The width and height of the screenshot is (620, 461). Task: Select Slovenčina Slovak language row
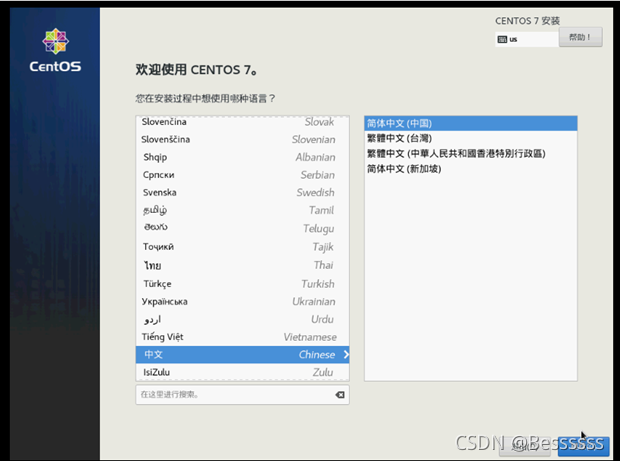click(242, 122)
